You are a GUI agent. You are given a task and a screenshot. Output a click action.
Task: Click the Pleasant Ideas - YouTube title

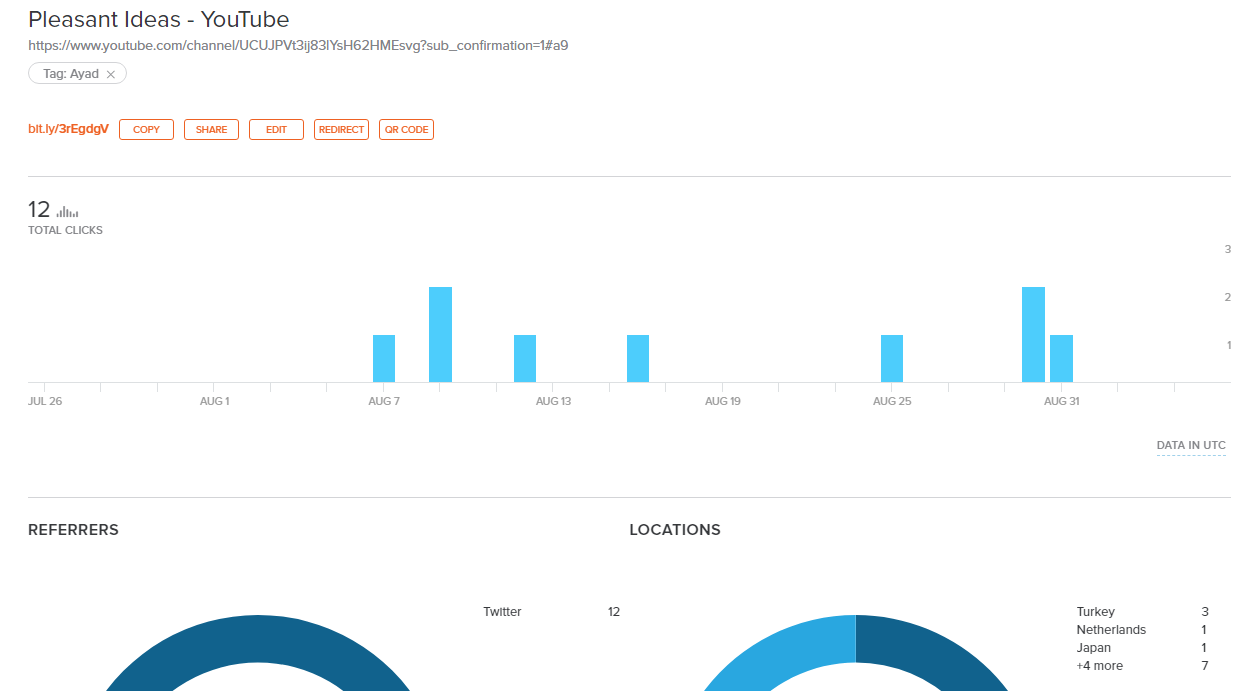point(158,19)
